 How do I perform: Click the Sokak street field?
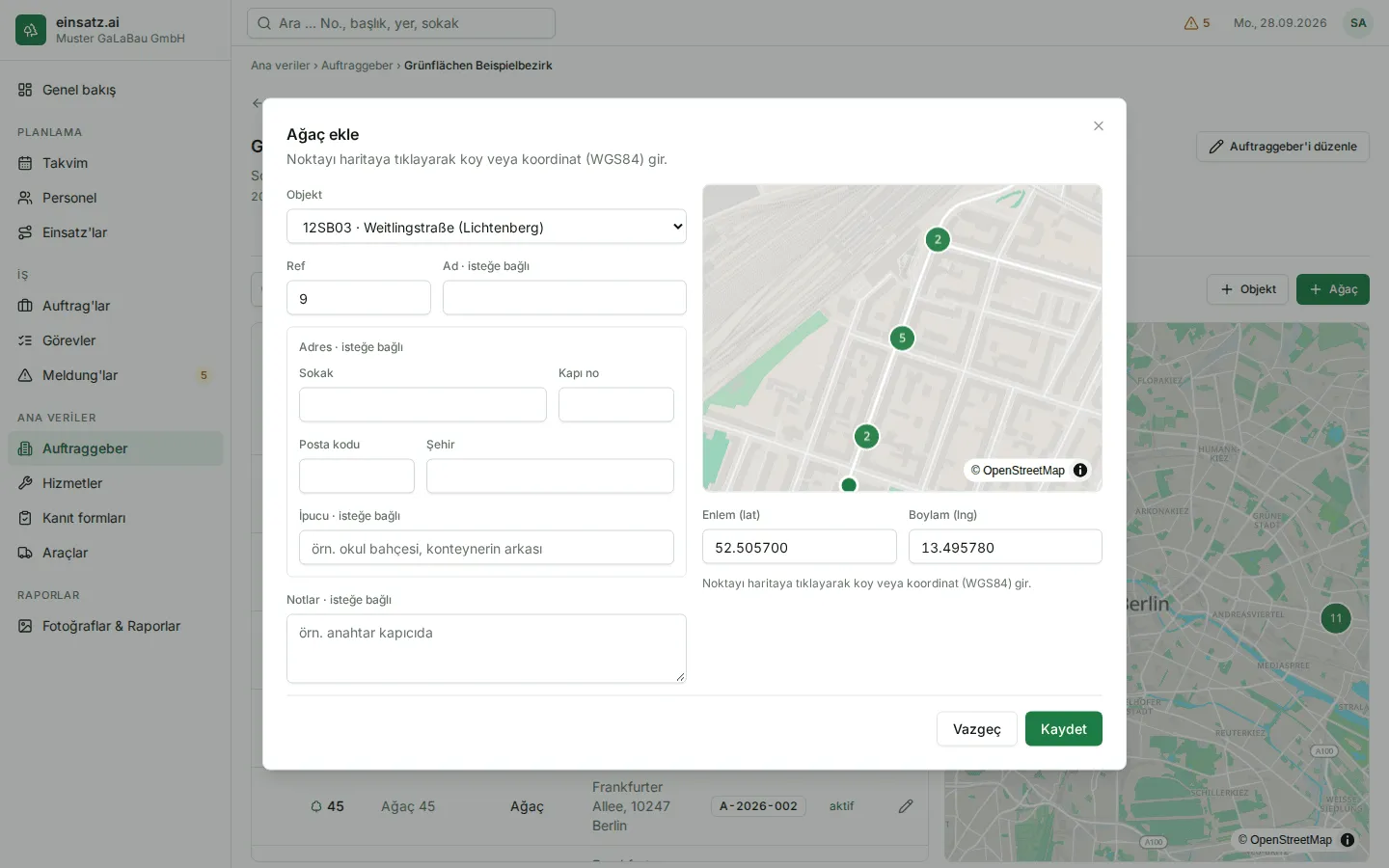(x=422, y=405)
